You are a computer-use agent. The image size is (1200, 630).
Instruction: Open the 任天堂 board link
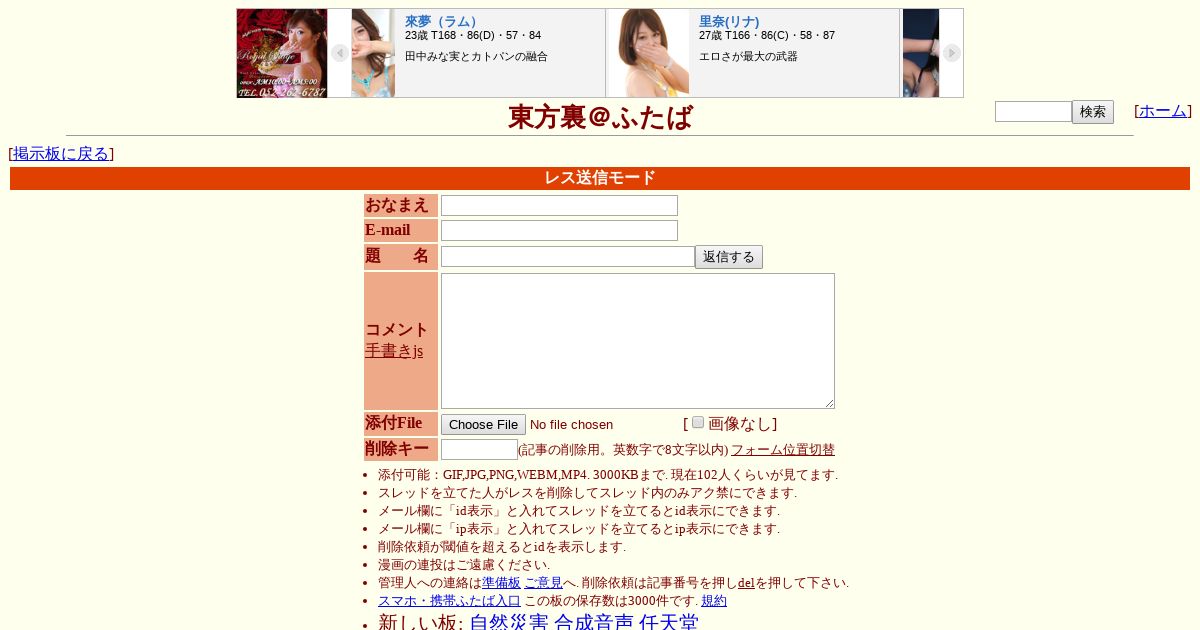pyautogui.click(x=669, y=621)
